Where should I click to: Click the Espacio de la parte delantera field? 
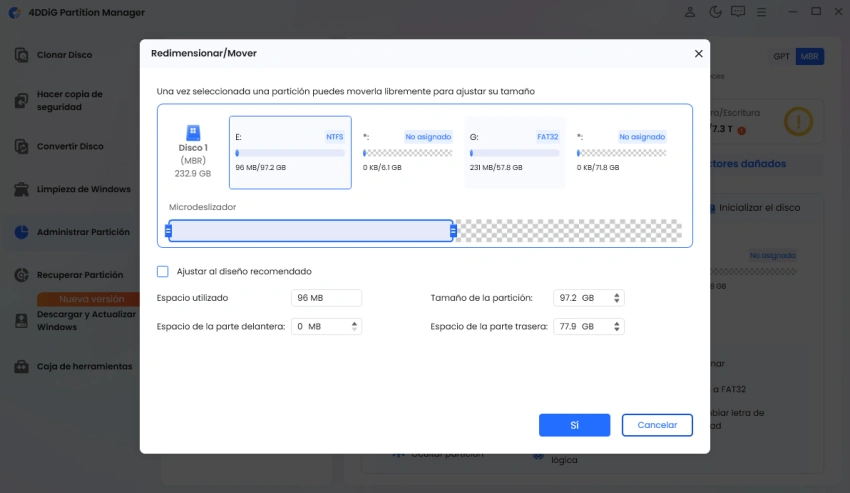click(x=326, y=326)
